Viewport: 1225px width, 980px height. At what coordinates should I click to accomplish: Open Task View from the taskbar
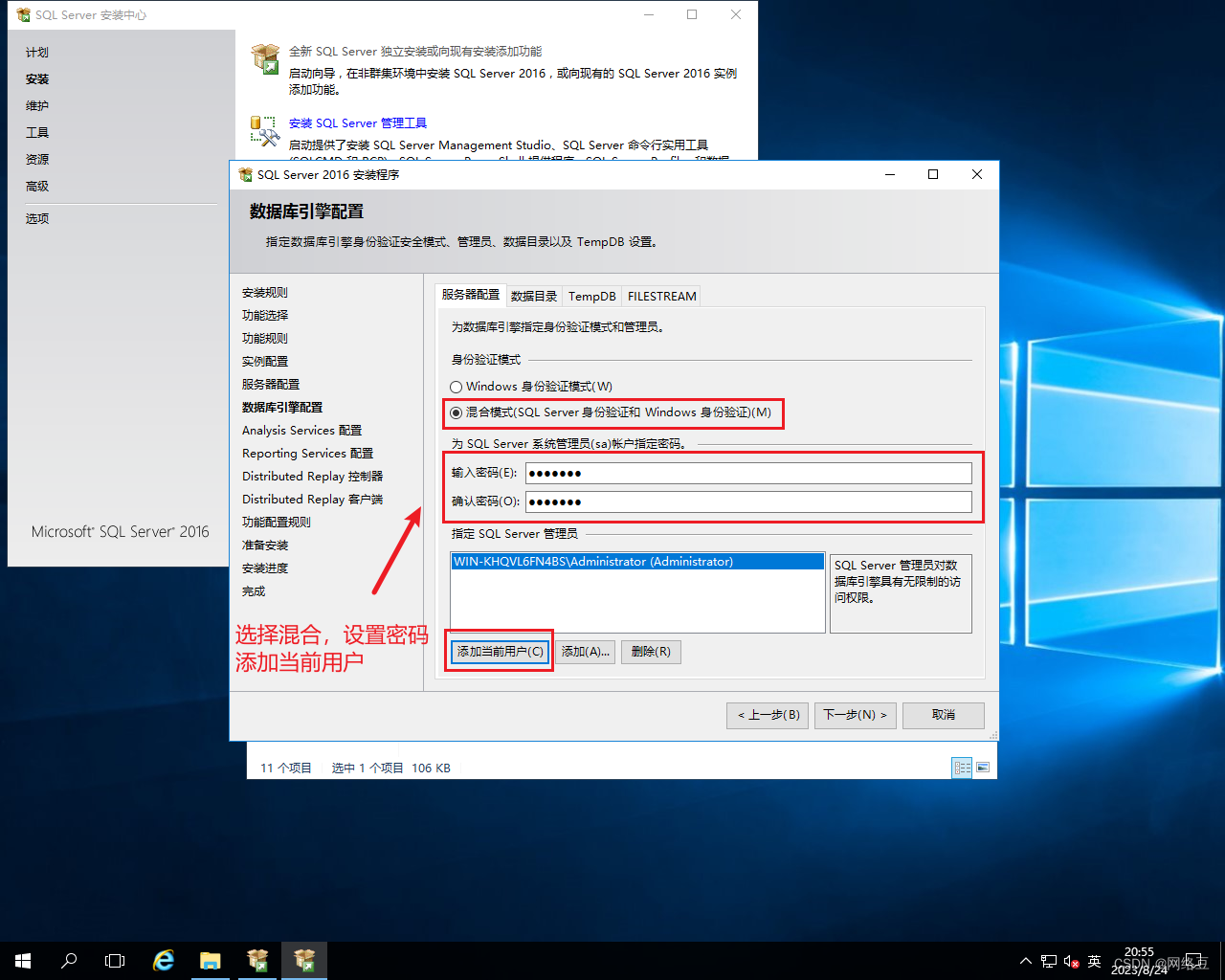point(115,961)
